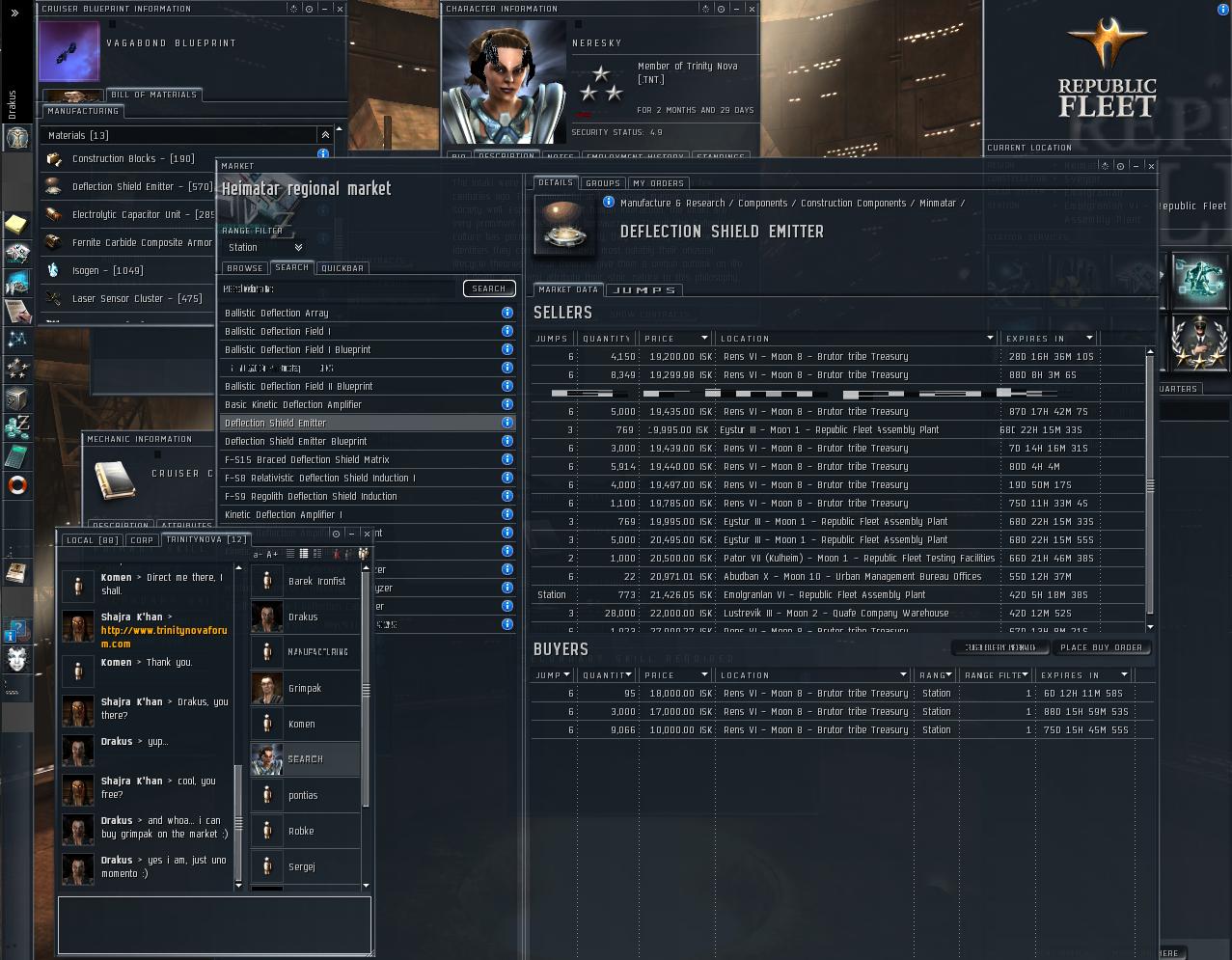Viewport: 1232px width, 960px height.
Task: Select Grimpak in the chat member list
Action: (305, 688)
